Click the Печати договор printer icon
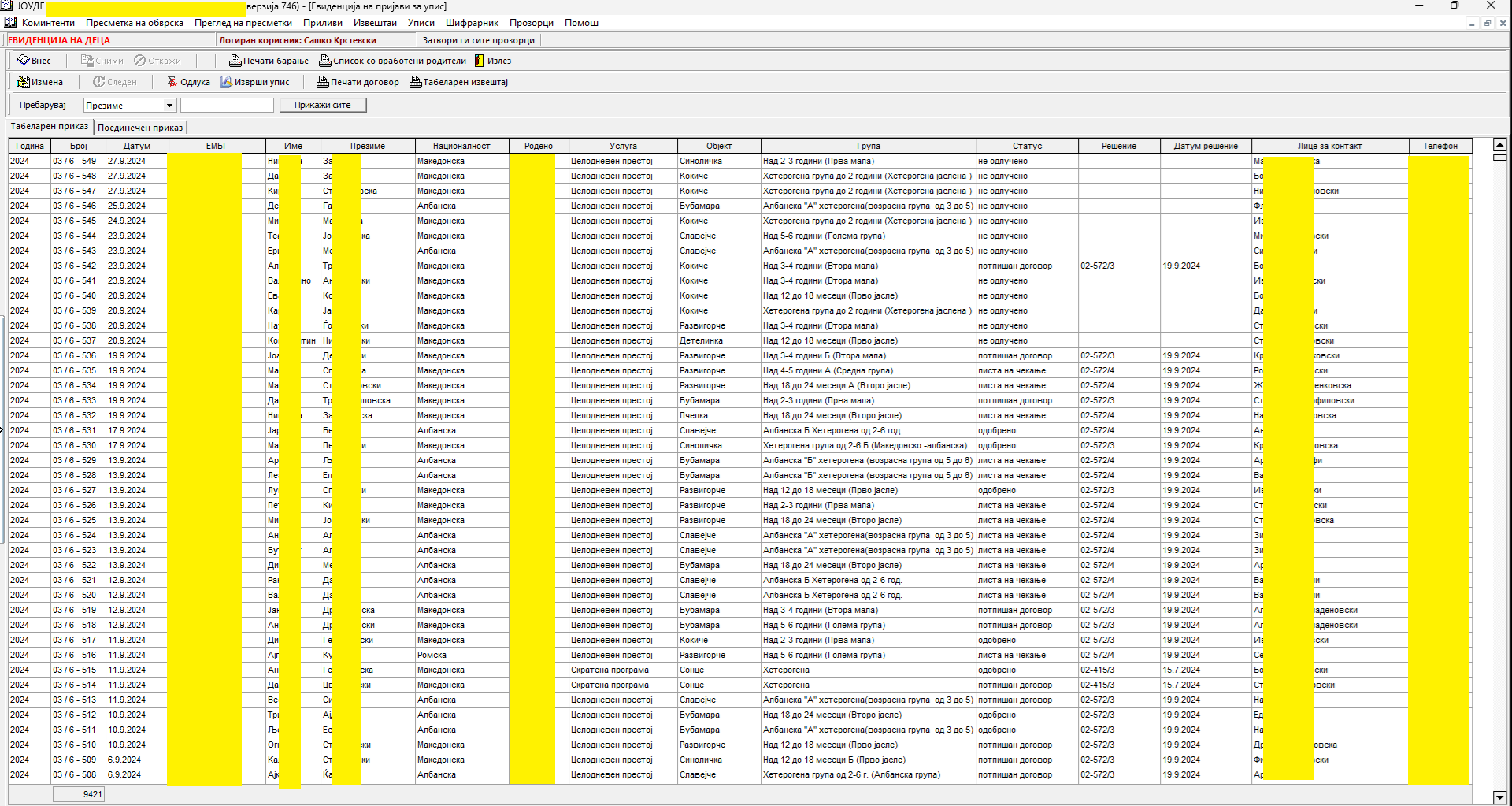The width and height of the screenshot is (1512, 806). [322, 82]
